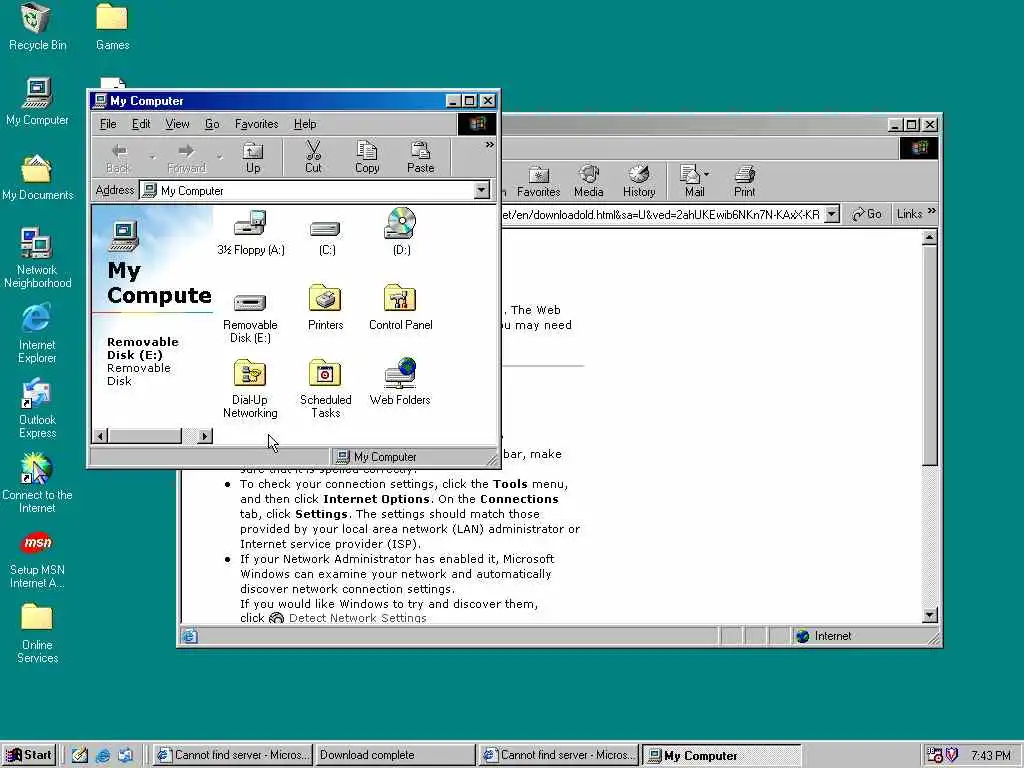Switch to second Cannot find server taskbar window
The image size is (1024, 768).
[558, 755]
